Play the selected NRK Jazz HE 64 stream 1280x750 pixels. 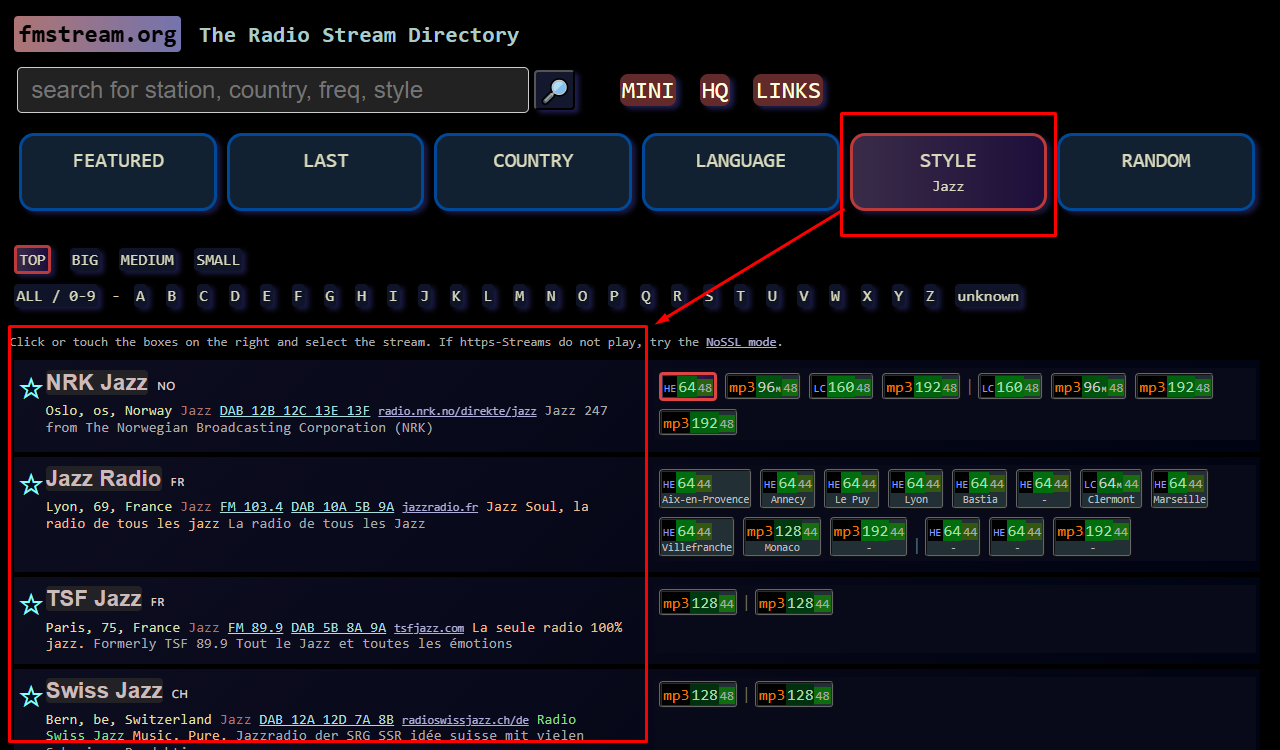(x=688, y=387)
